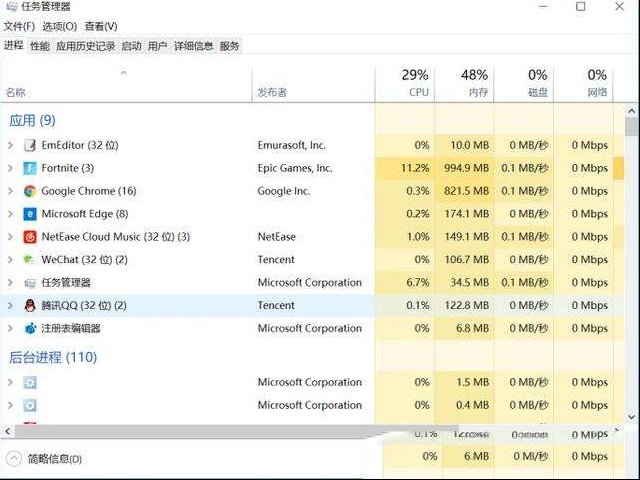Expand the WeChat process group
Image resolution: width=640 pixels, height=480 pixels.
[x=10, y=260]
